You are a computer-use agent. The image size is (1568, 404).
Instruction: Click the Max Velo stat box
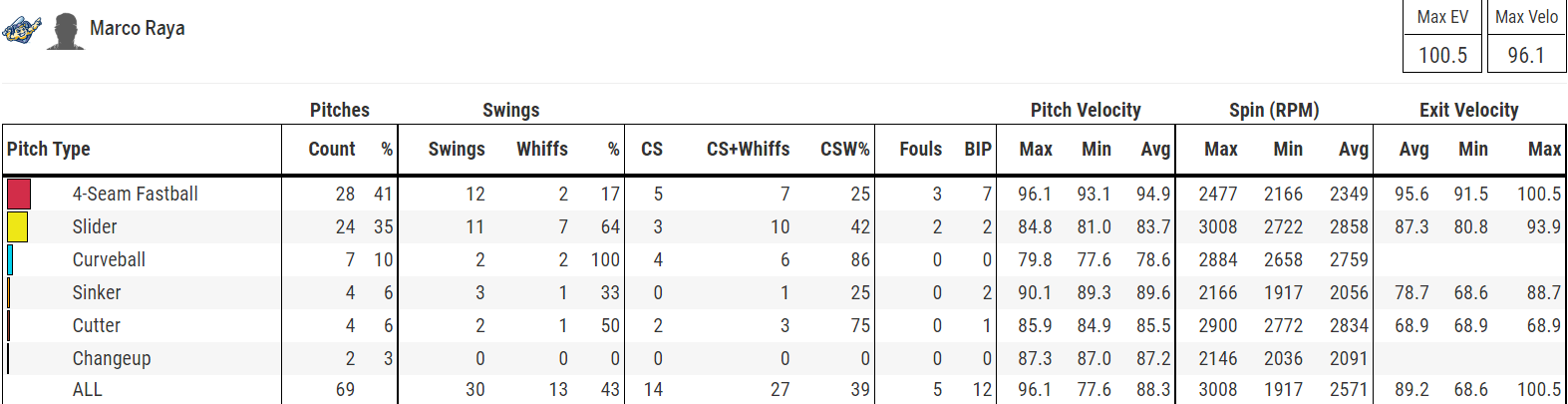pyautogui.click(x=1526, y=37)
